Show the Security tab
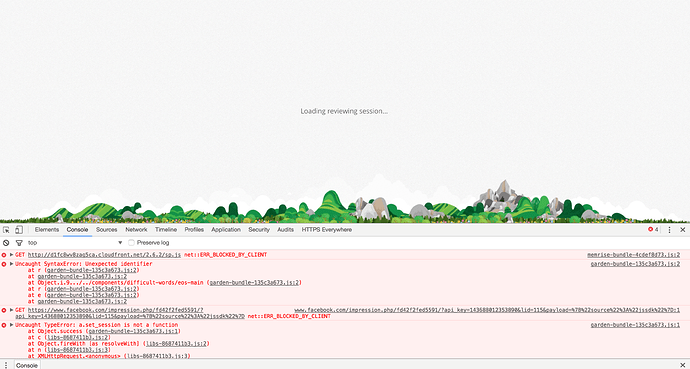The width and height of the screenshot is (690, 369). click(x=259, y=230)
